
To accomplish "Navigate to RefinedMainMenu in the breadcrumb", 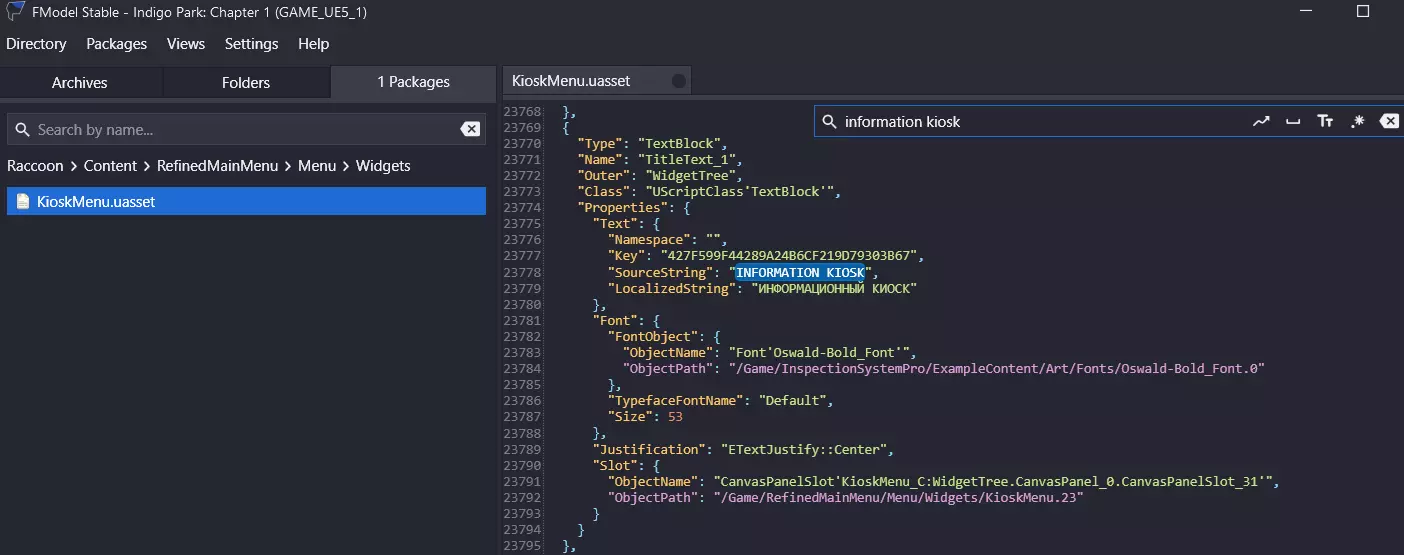I will pyautogui.click(x=217, y=166).
